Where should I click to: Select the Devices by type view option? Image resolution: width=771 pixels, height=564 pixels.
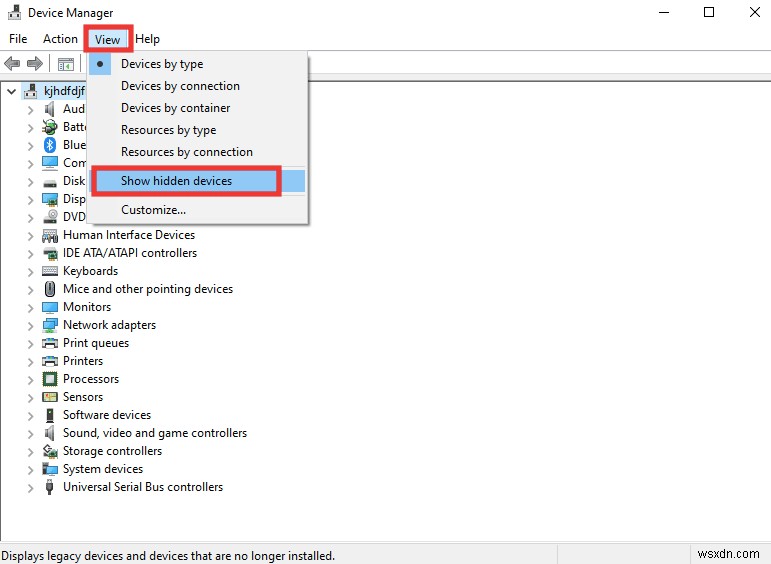click(198, 64)
